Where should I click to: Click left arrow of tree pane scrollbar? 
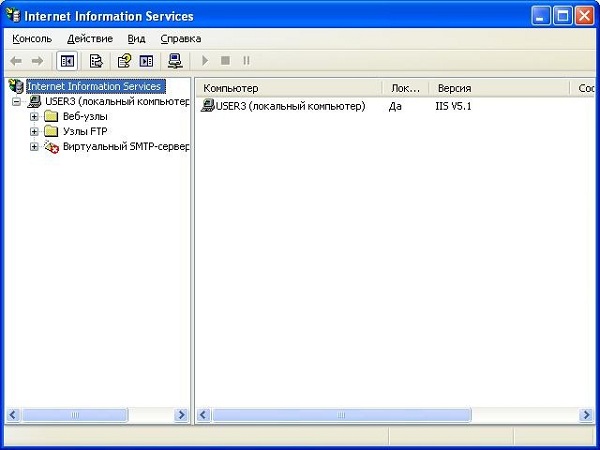pos(13,415)
